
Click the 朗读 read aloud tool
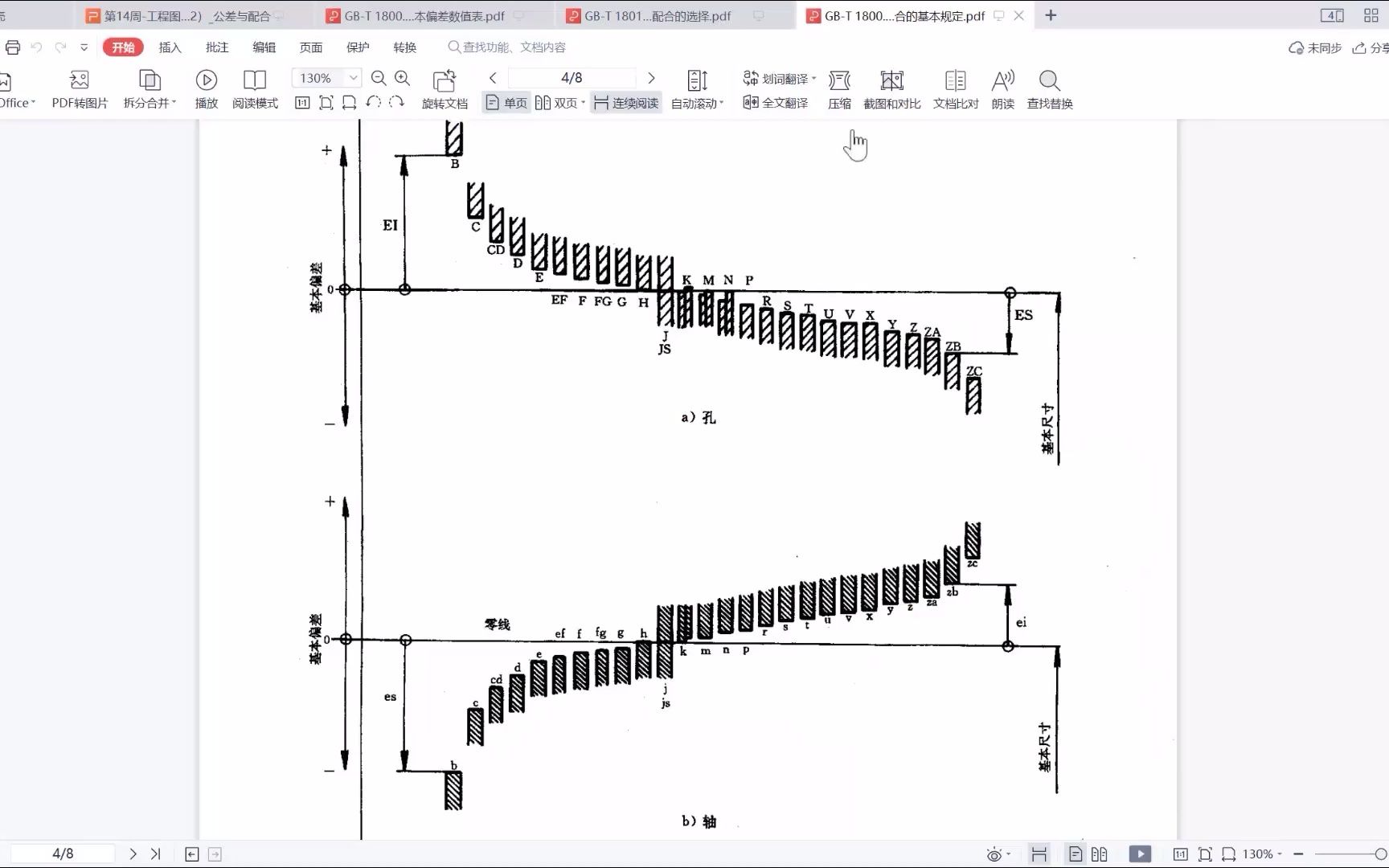pos(1002,89)
